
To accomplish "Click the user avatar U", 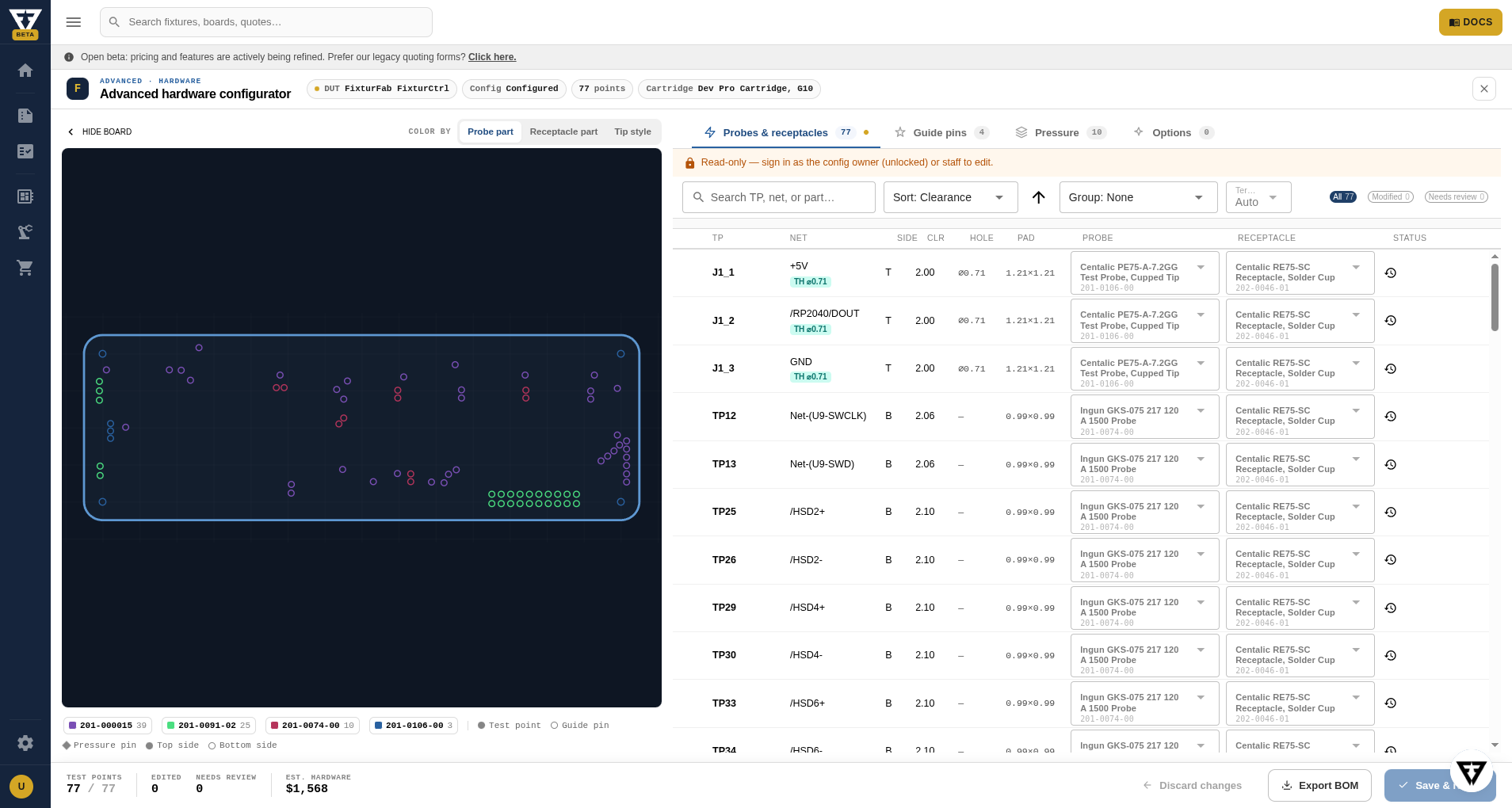I will (x=21, y=787).
